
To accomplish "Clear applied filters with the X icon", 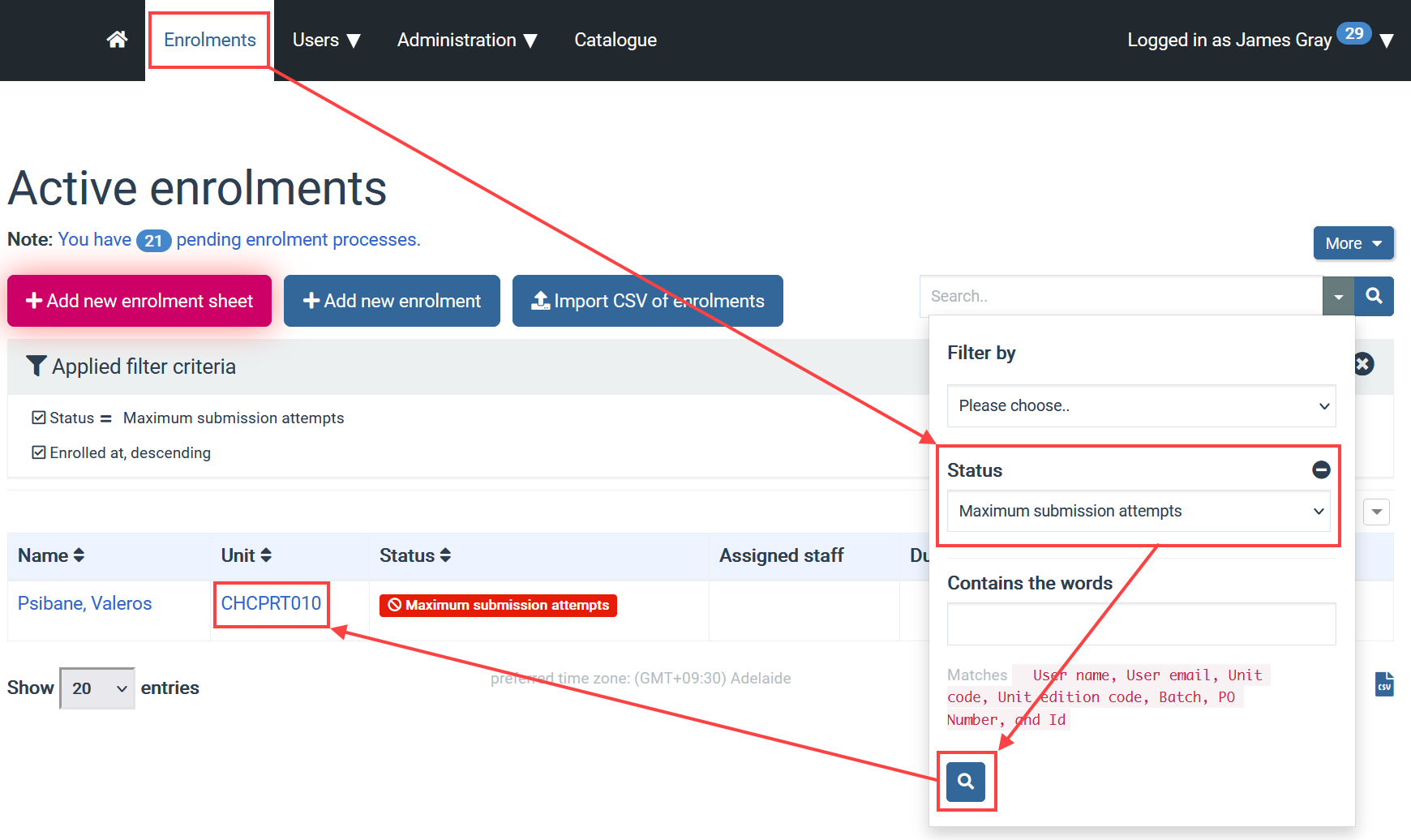I will click(1364, 364).
